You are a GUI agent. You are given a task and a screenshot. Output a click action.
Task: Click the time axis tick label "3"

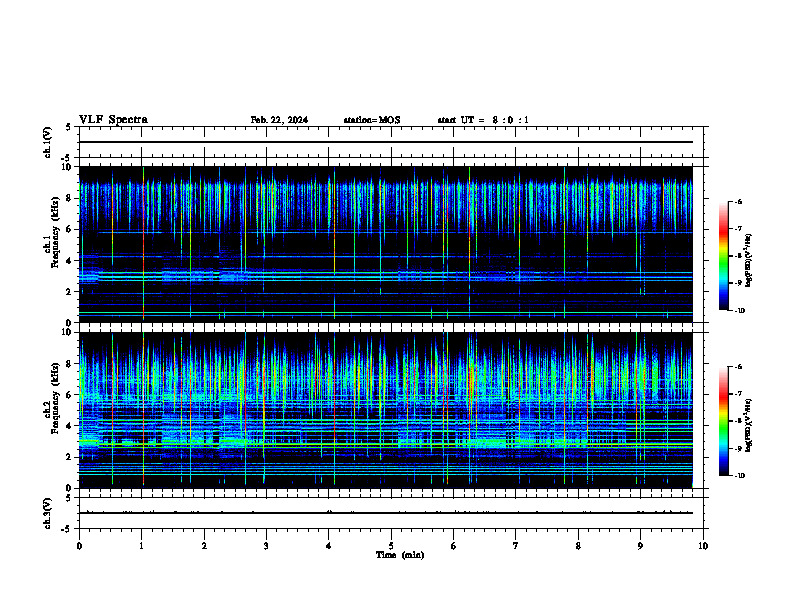pos(266,546)
